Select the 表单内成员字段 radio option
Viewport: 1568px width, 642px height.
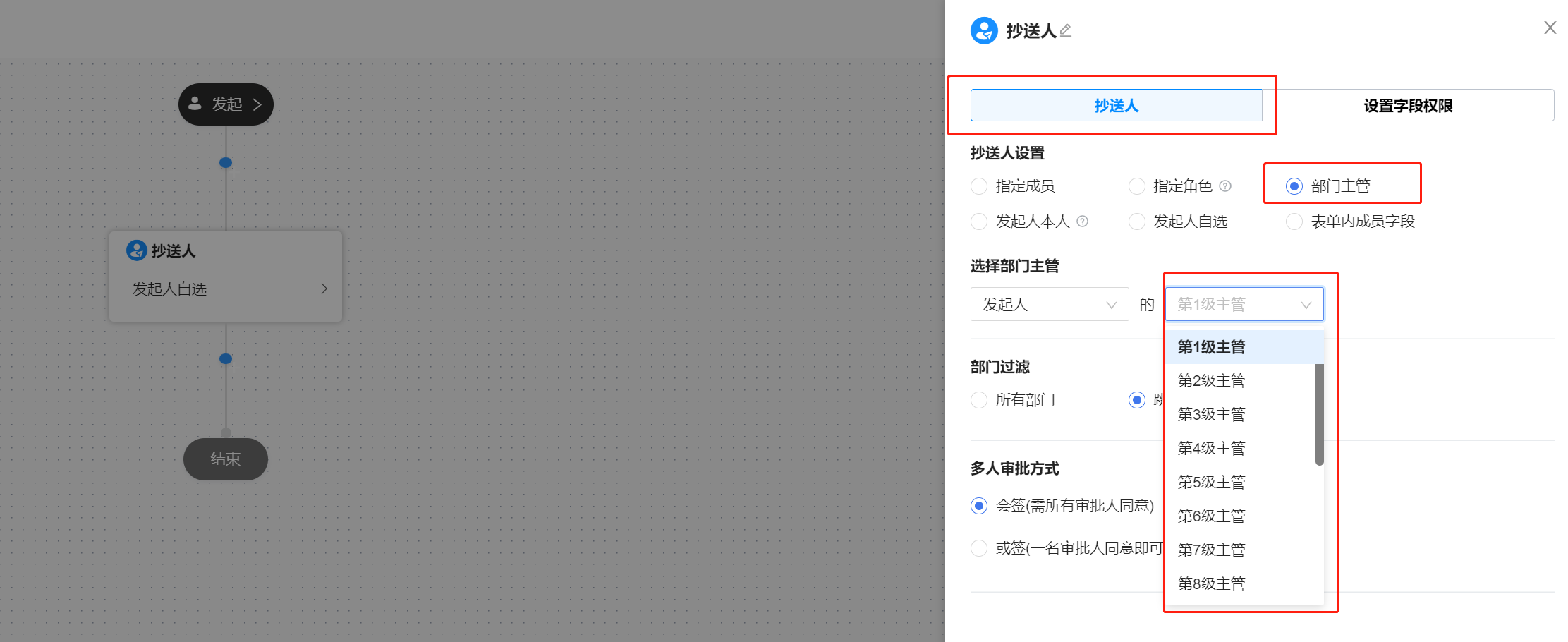pos(1294,222)
